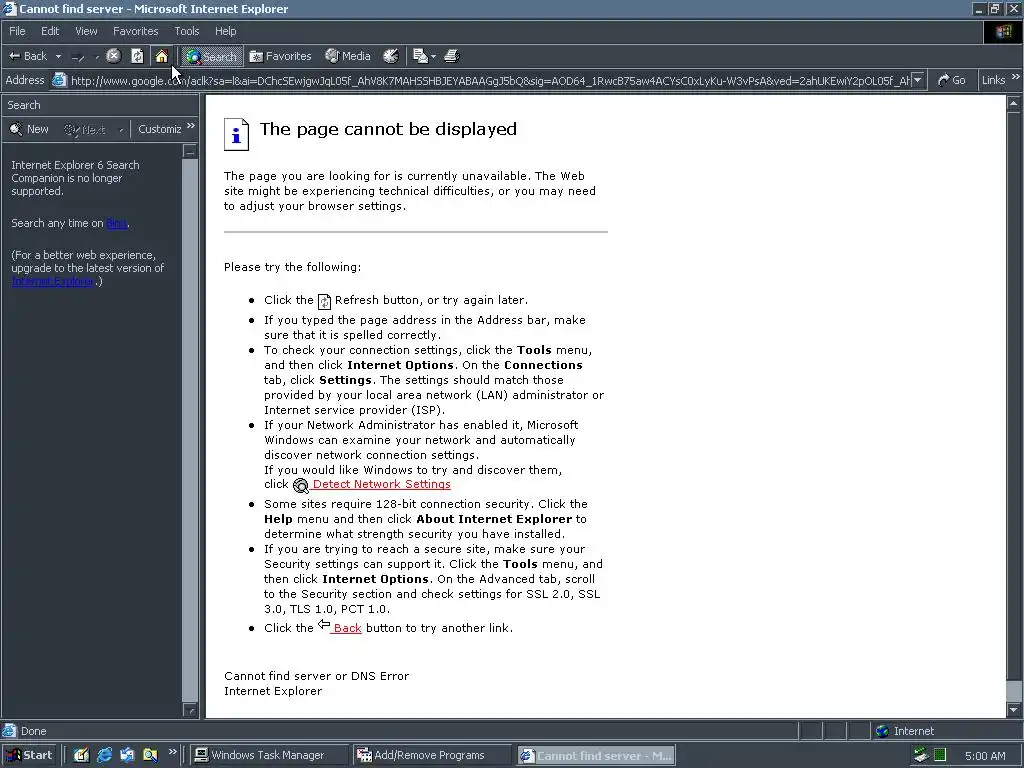Viewport: 1024px width, 768px height.
Task: Click page scrollbar up arrow
Action: (x=1014, y=103)
